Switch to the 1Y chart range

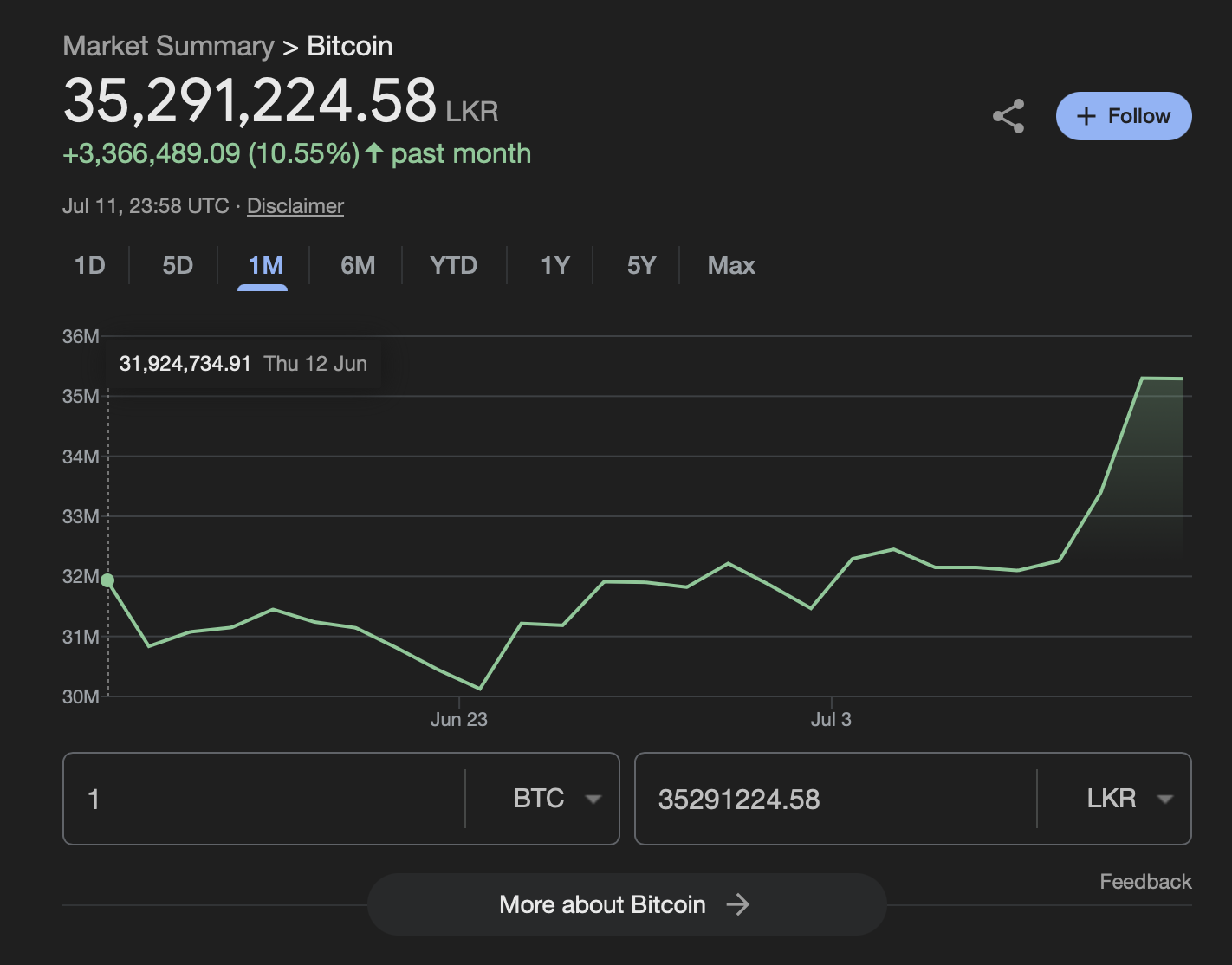click(554, 265)
